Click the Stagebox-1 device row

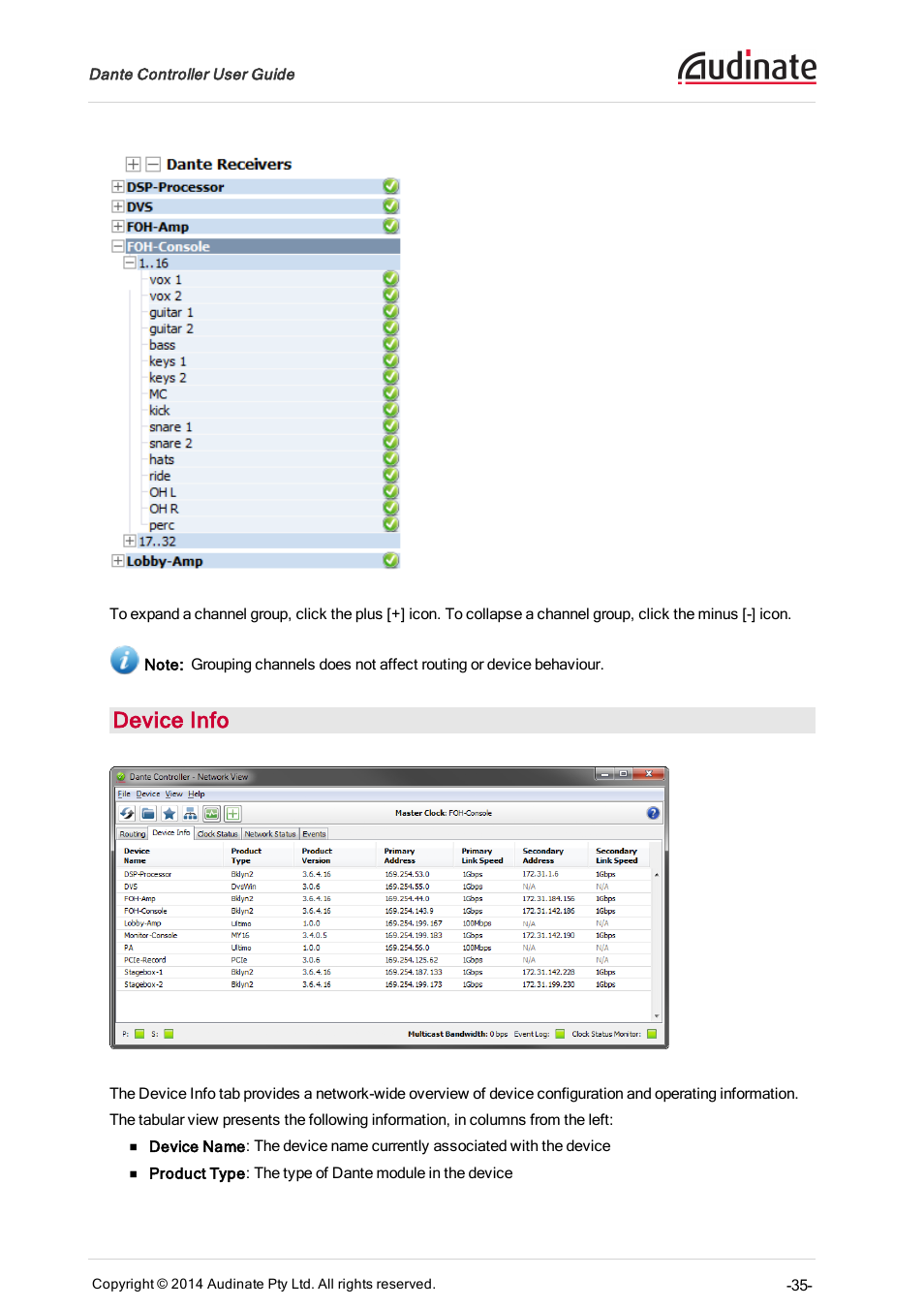pos(384,972)
